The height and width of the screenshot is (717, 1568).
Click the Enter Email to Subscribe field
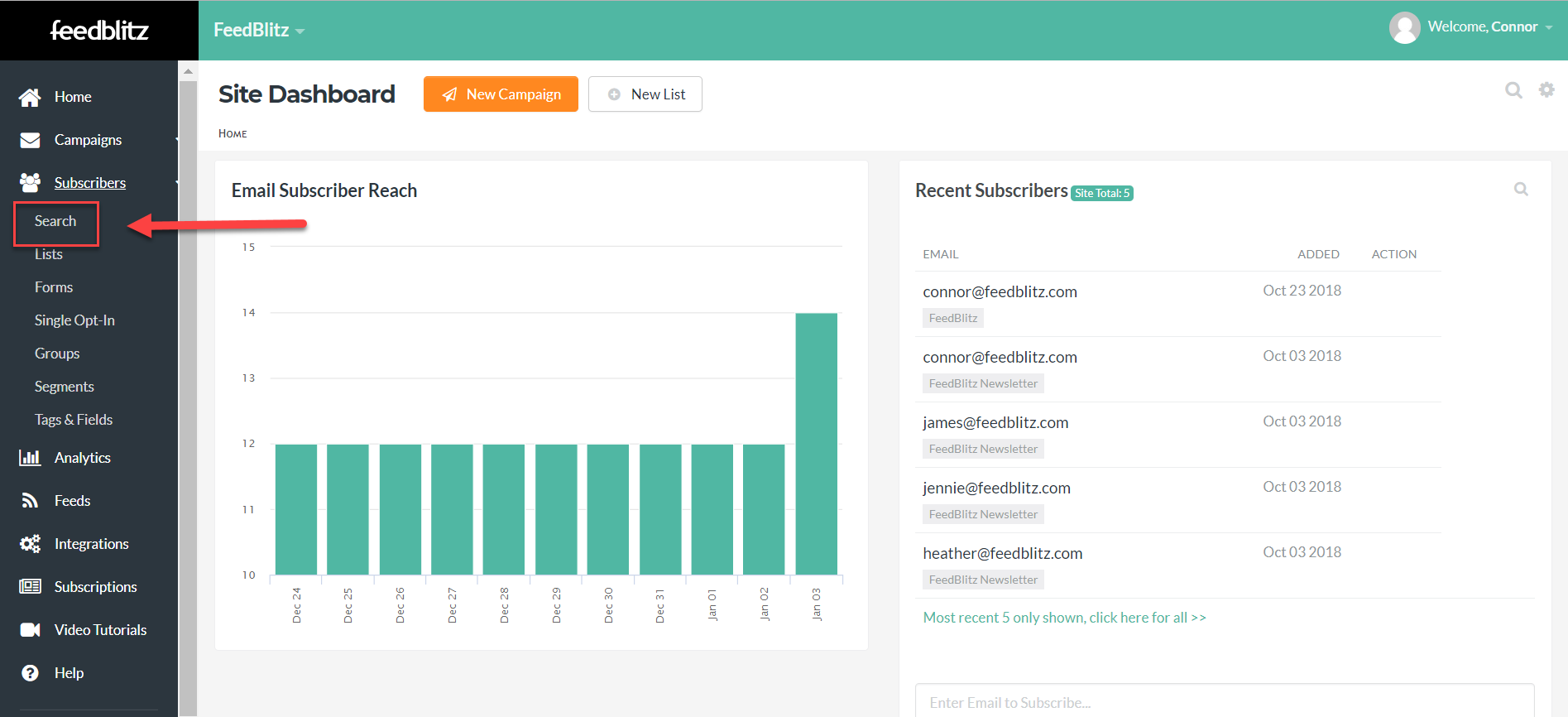(1225, 701)
